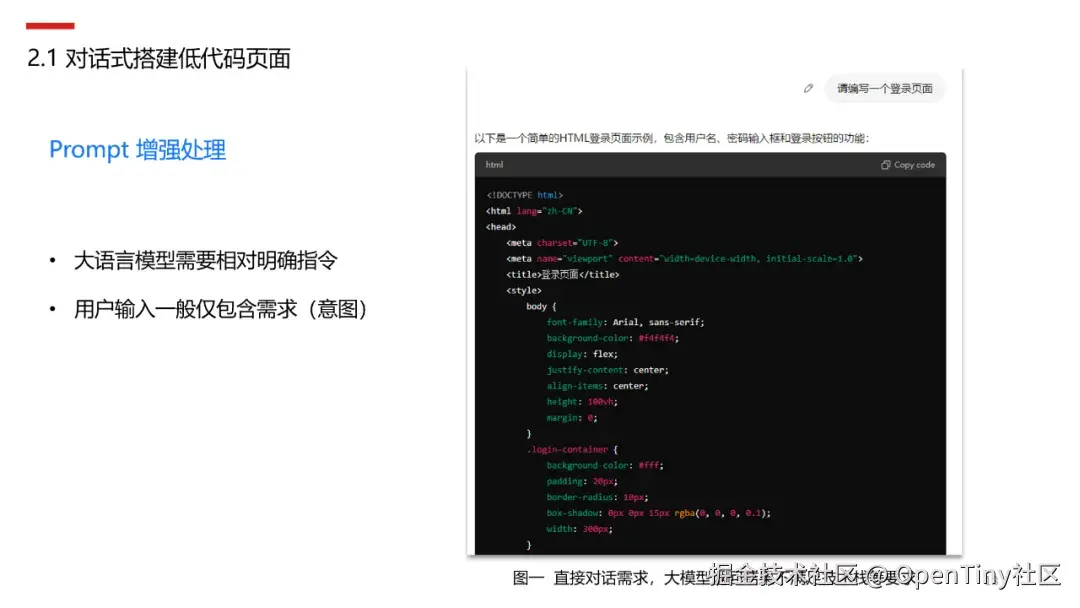The height and width of the screenshot is (608, 1080).
Task: Click the hex color value #f4f4f4
Action: click(x=657, y=338)
